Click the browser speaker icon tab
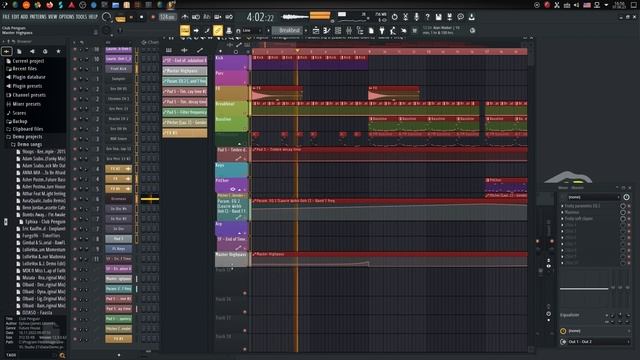Viewport: 640px width, 360px height. click(32, 51)
